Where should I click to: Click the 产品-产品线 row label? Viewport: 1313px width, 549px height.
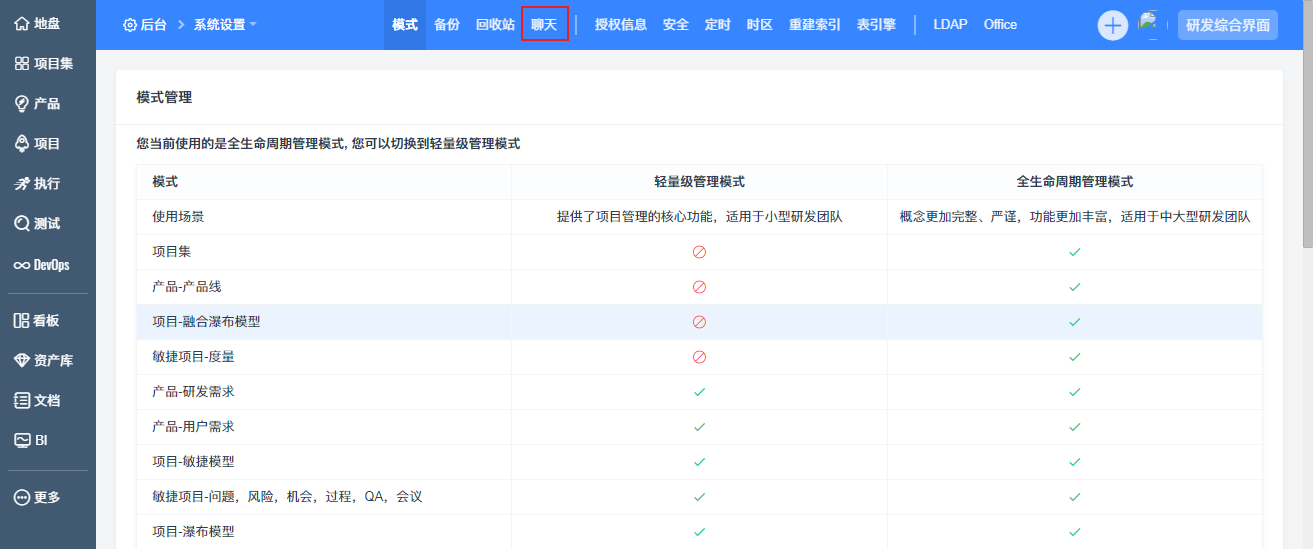pyautogui.click(x=187, y=286)
